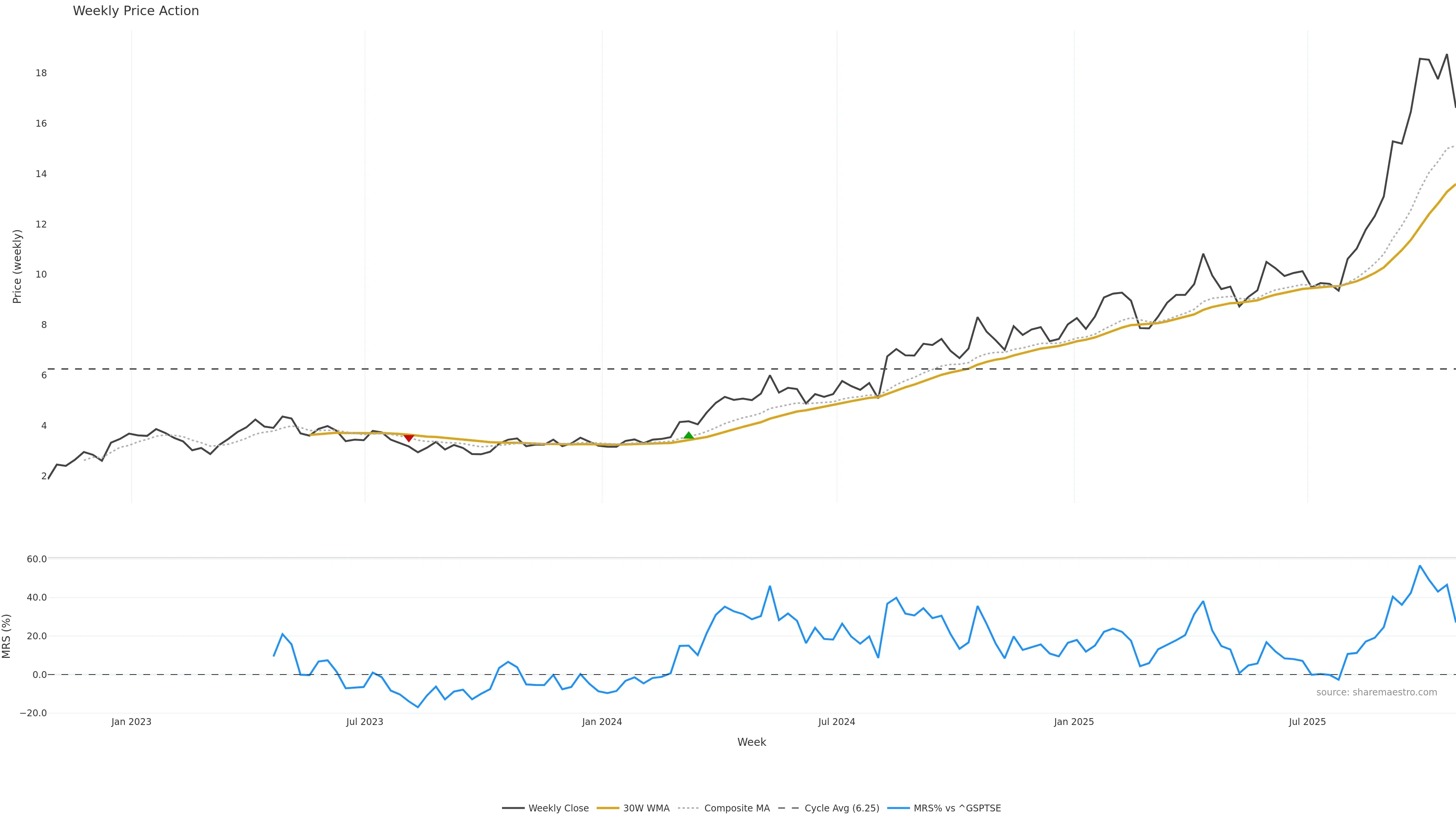Select the Jul 2023 x-axis label

coord(364,722)
